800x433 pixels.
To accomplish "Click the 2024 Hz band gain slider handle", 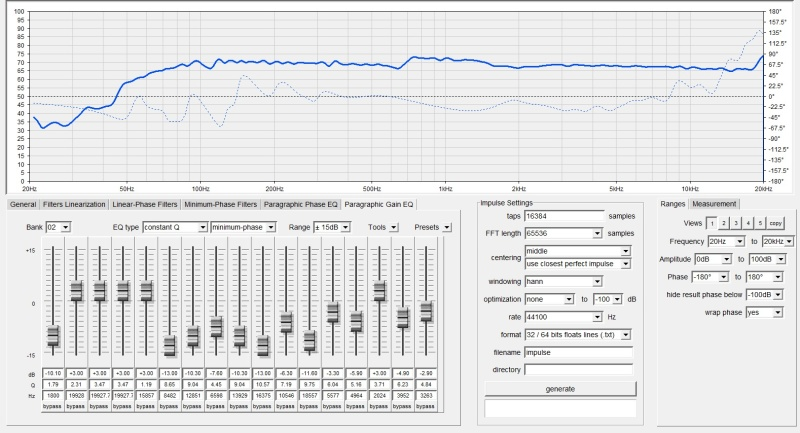I will click(379, 290).
